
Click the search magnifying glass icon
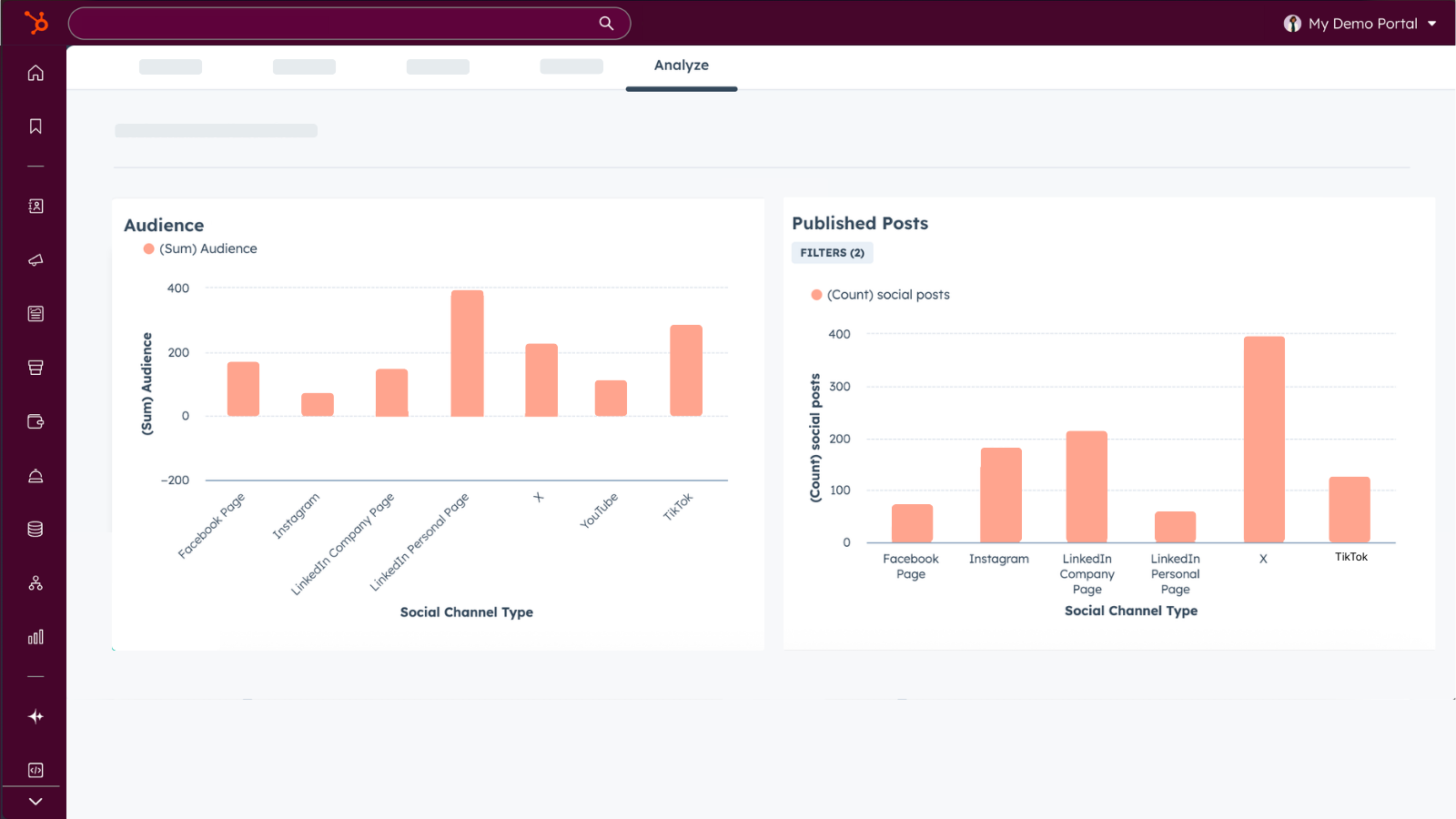(605, 23)
